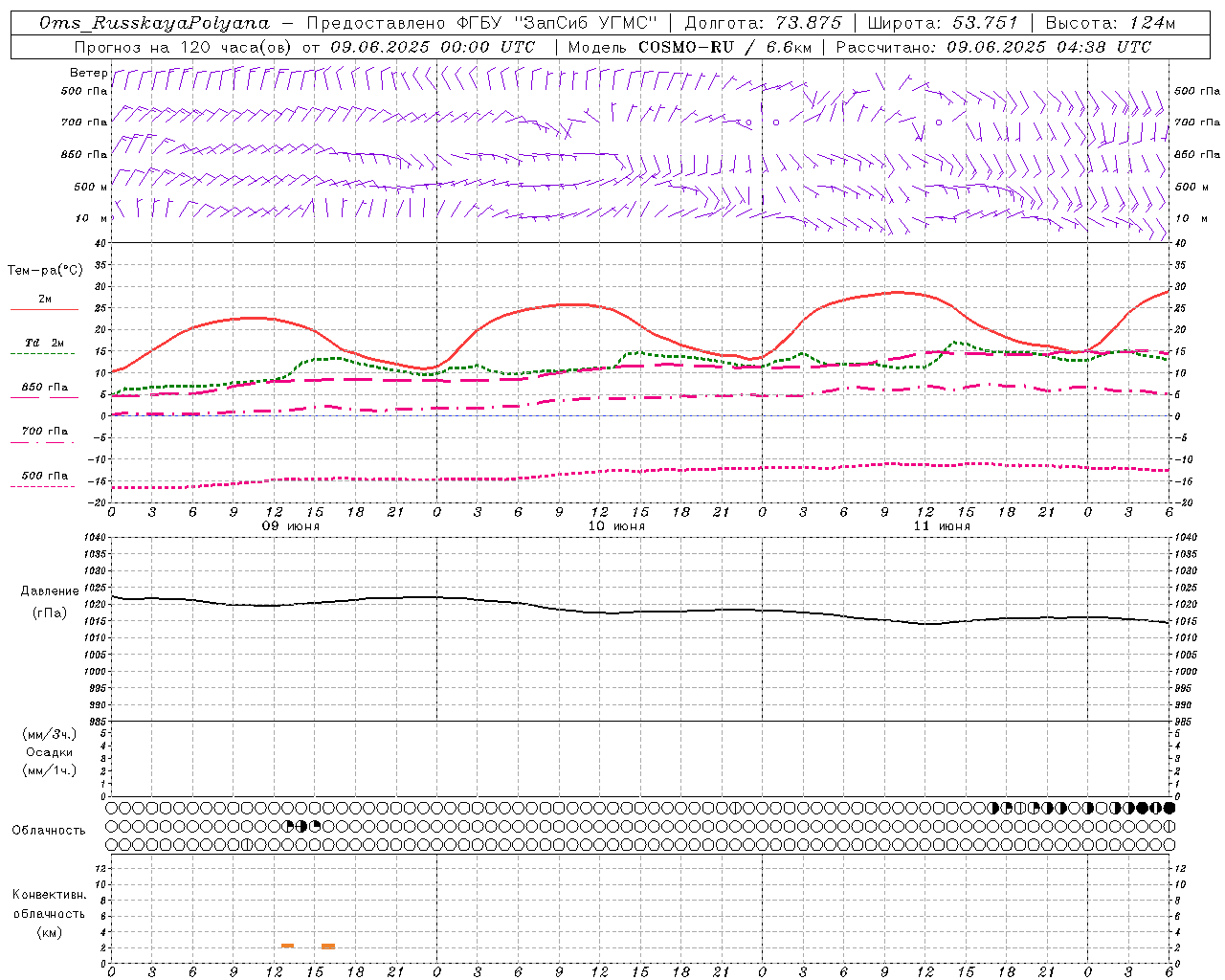The height and width of the screenshot is (980, 1225).
Task: Click the Рассчитано: 09.06.2025 04:38 UTC timestamp
Action: click(x=993, y=47)
